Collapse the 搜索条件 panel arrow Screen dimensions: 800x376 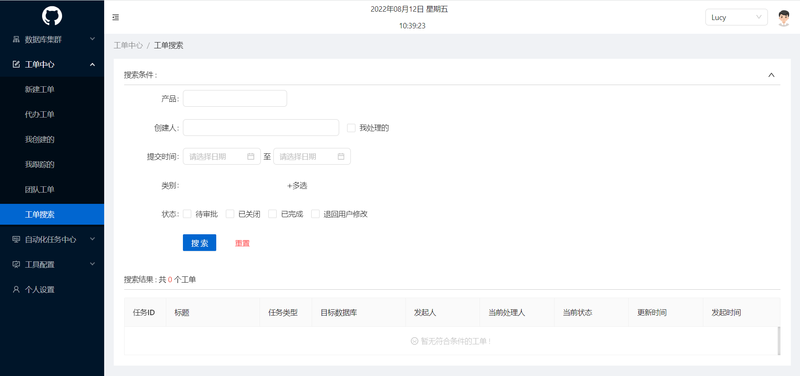[x=771, y=75]
